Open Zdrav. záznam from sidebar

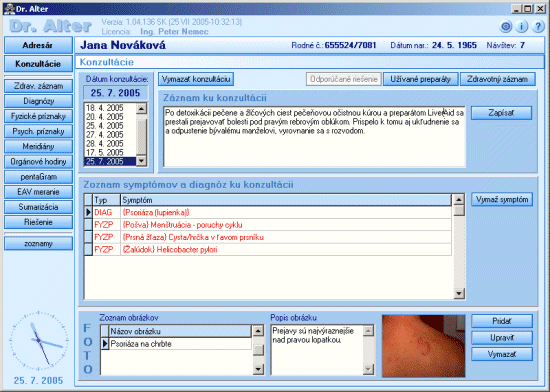38,86
